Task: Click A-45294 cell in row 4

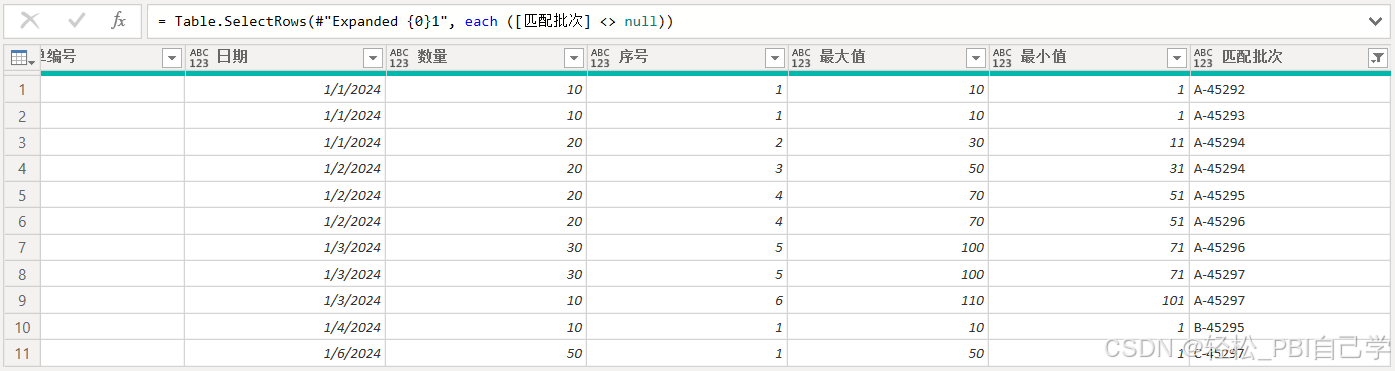Action: click(x=1290, y=168)
